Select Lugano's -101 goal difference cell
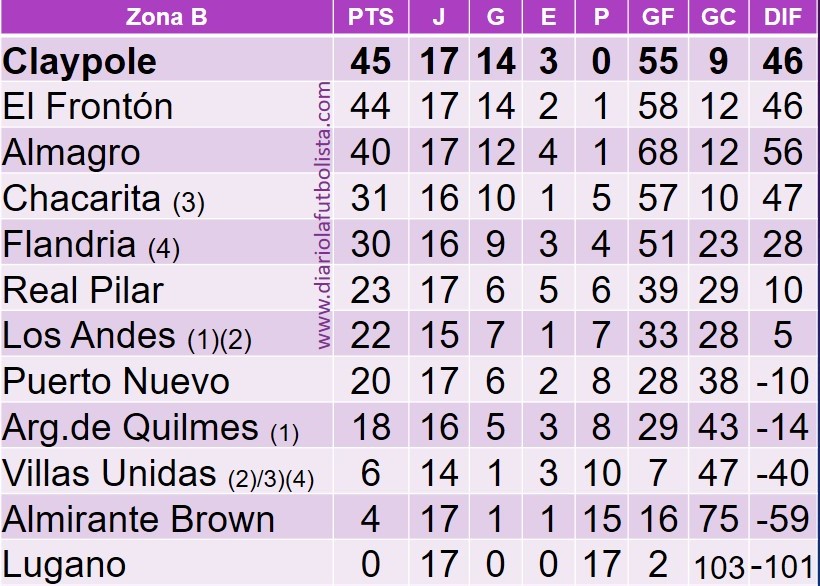This screenshot has height=586, width=820. (782, 566)
